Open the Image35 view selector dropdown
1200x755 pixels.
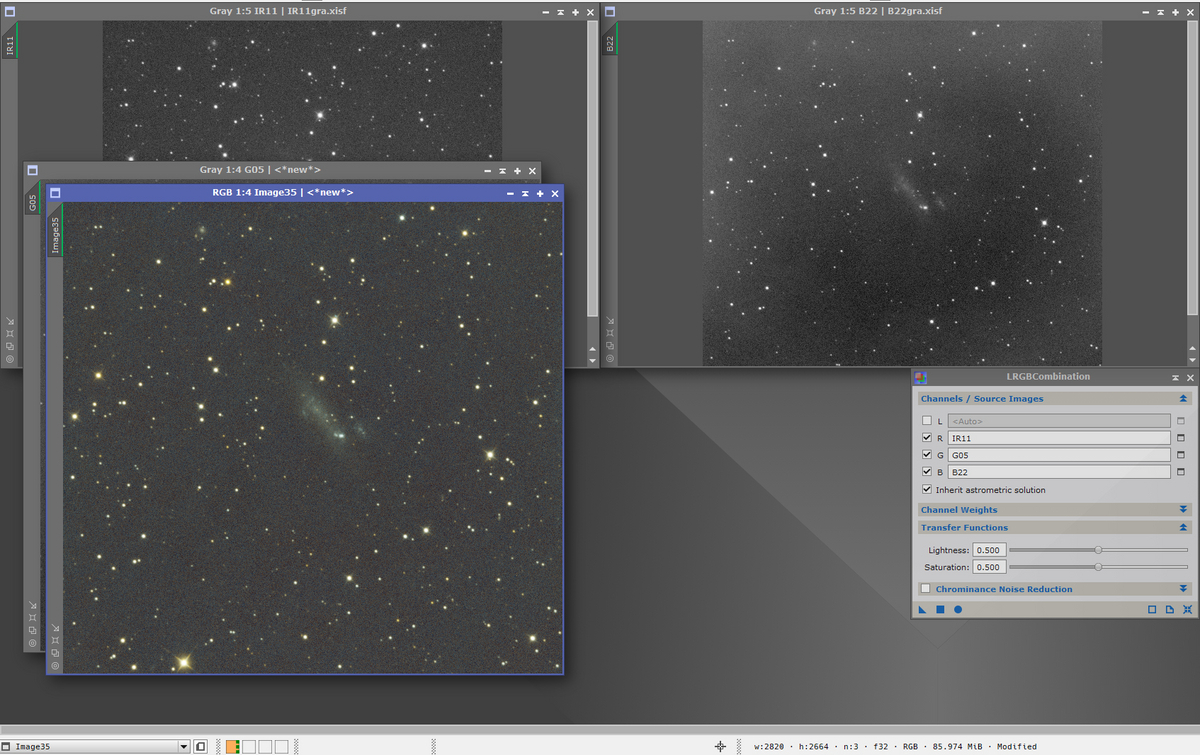point(183,746)
